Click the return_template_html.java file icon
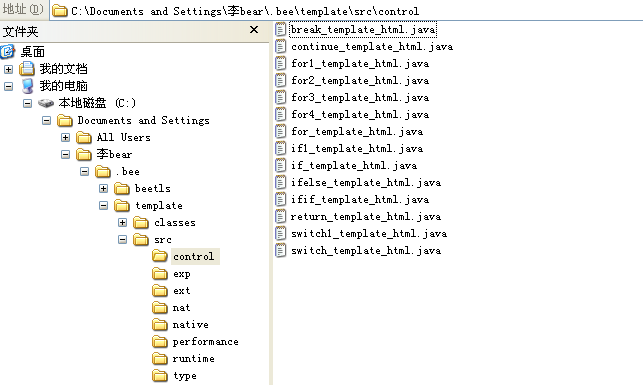643x385 pixels. (x=280, y=216)
